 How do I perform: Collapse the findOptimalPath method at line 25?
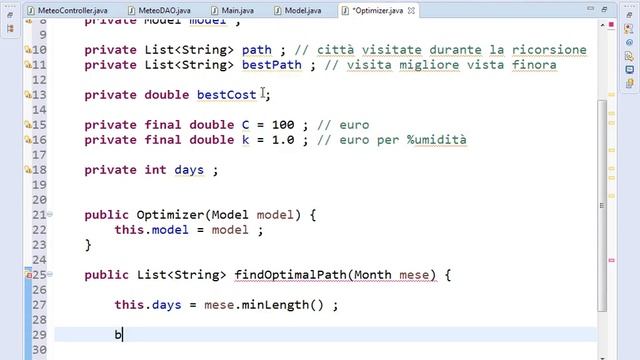point(50,274)
